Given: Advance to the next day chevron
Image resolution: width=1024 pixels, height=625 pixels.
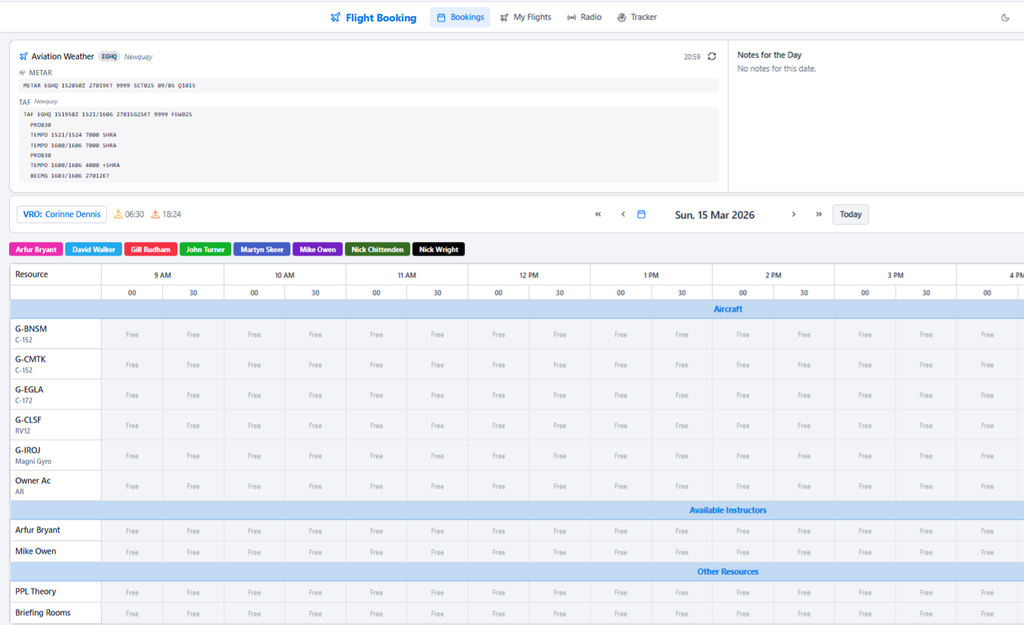Looking at the screenshot, I should [x=793, y=213].
